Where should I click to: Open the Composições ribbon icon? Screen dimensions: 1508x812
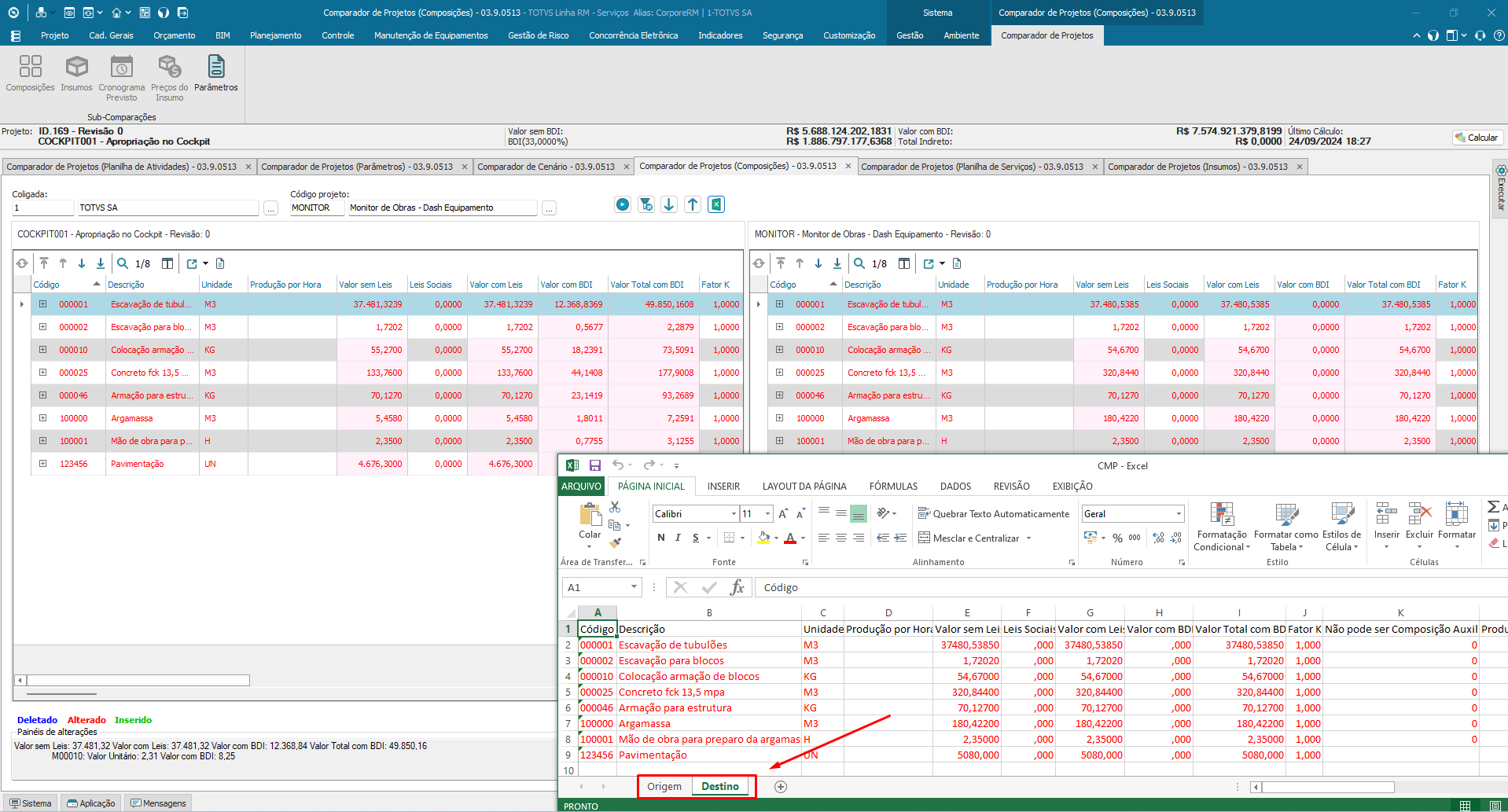coord(30,73)
